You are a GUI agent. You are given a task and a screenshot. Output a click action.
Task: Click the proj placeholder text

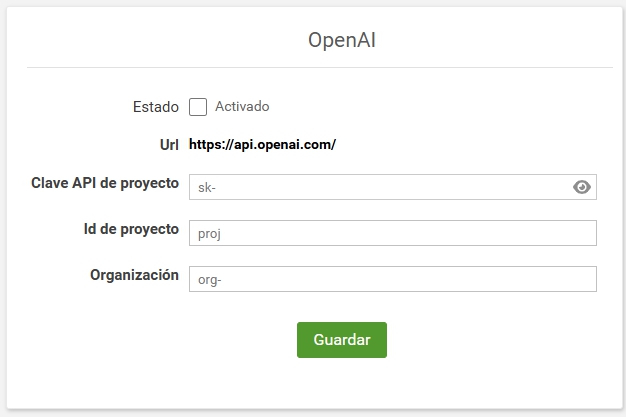[210, 234]
